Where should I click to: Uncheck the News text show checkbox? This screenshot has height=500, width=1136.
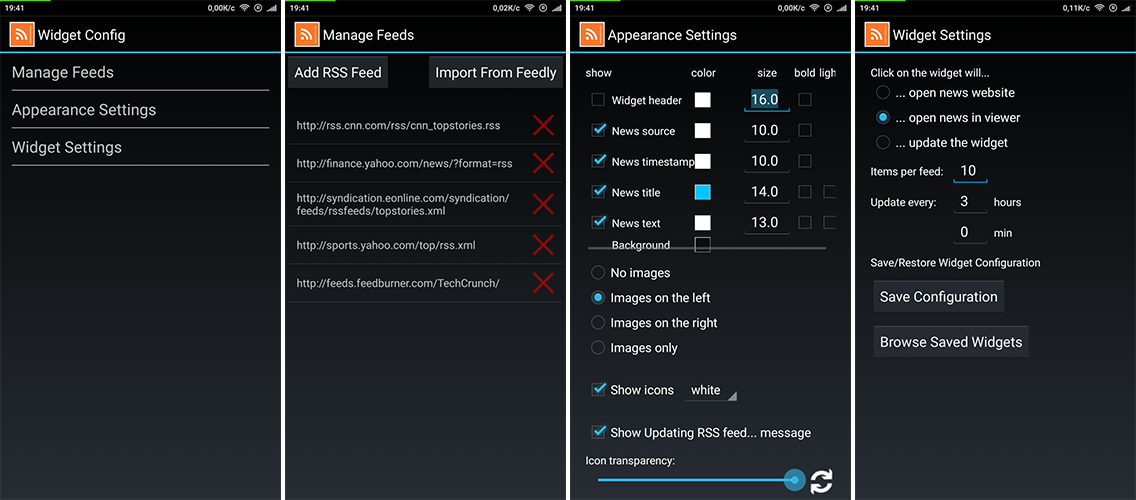point(598,222)
